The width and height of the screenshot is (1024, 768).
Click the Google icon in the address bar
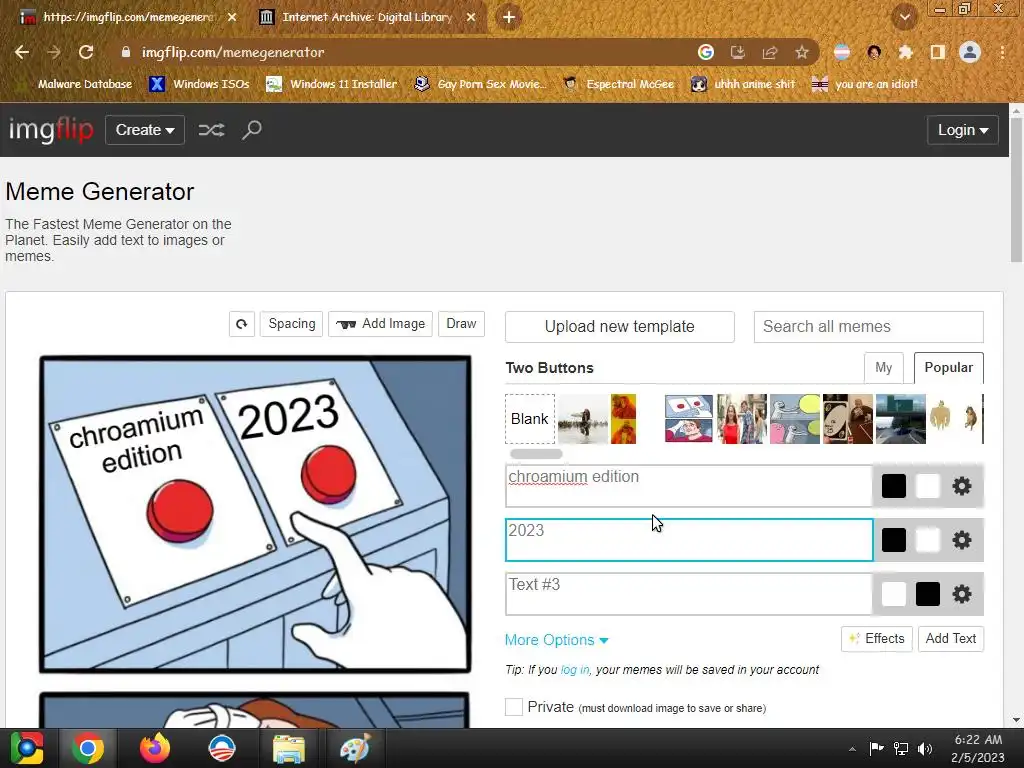(x=705, y=52)
